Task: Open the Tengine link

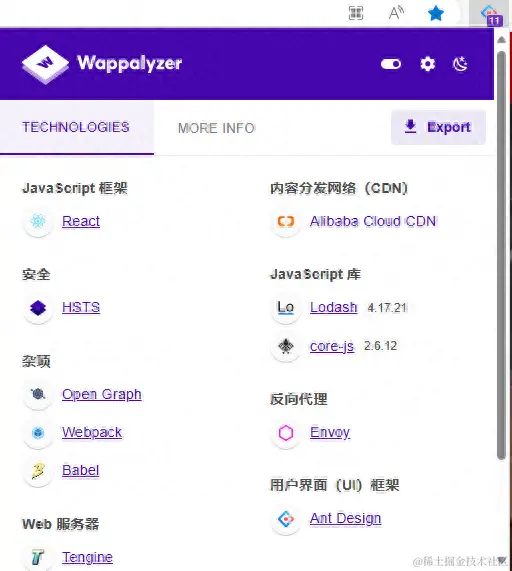Action: coord(87,557)
